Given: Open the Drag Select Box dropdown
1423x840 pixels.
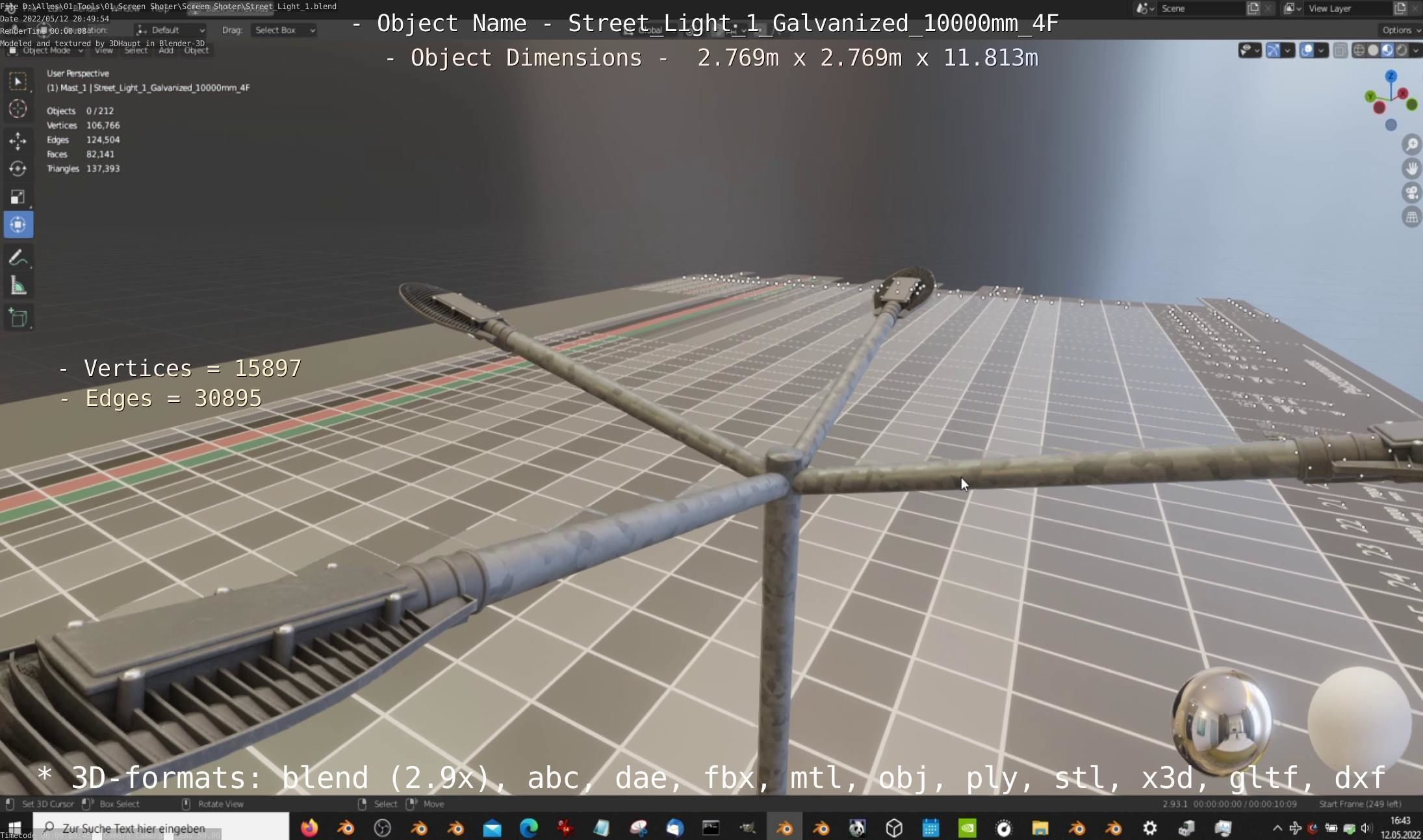Looking at the screenshot, I should [x=284, y=30].
